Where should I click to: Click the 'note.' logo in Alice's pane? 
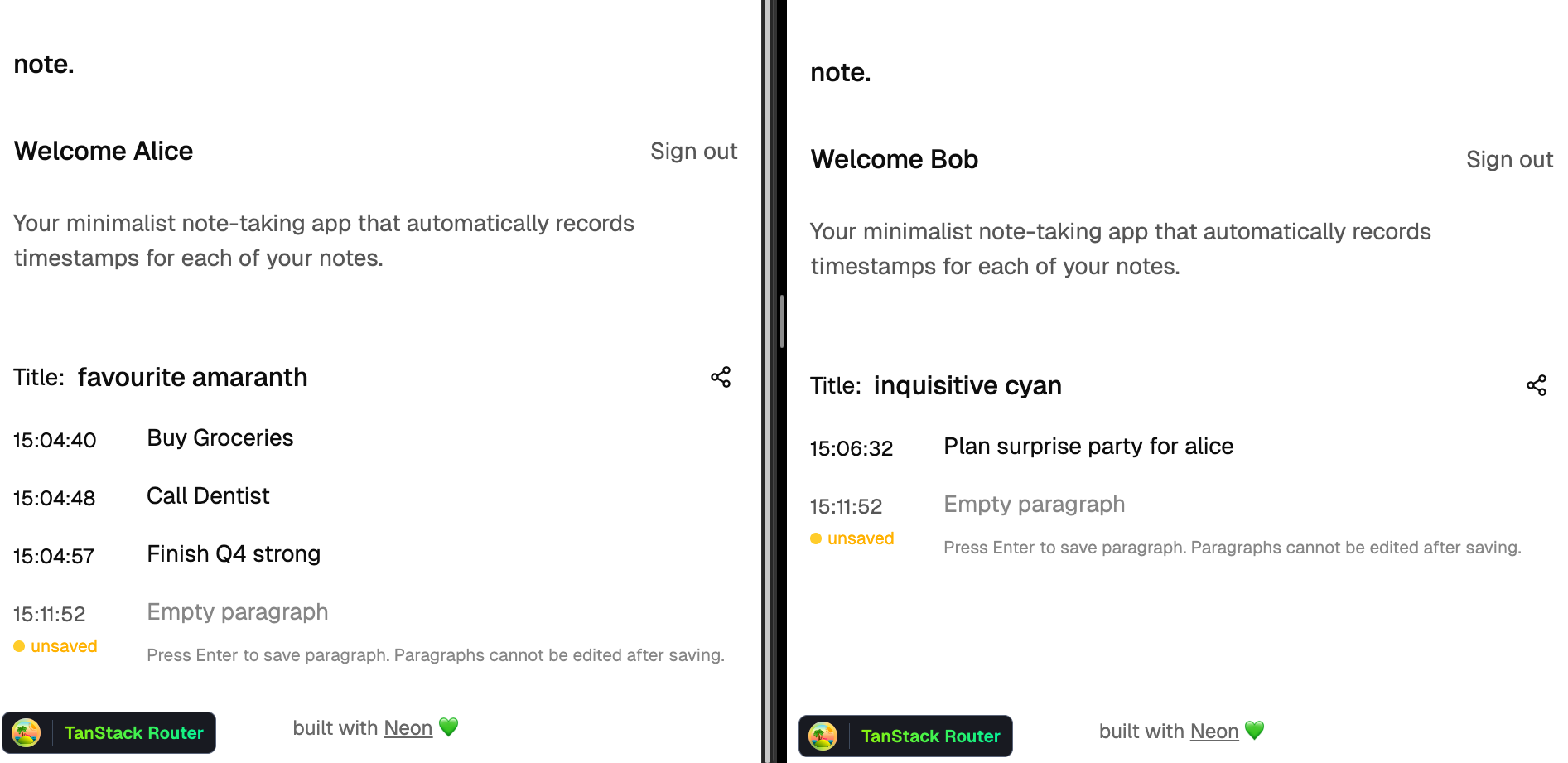tap(44, 65)
